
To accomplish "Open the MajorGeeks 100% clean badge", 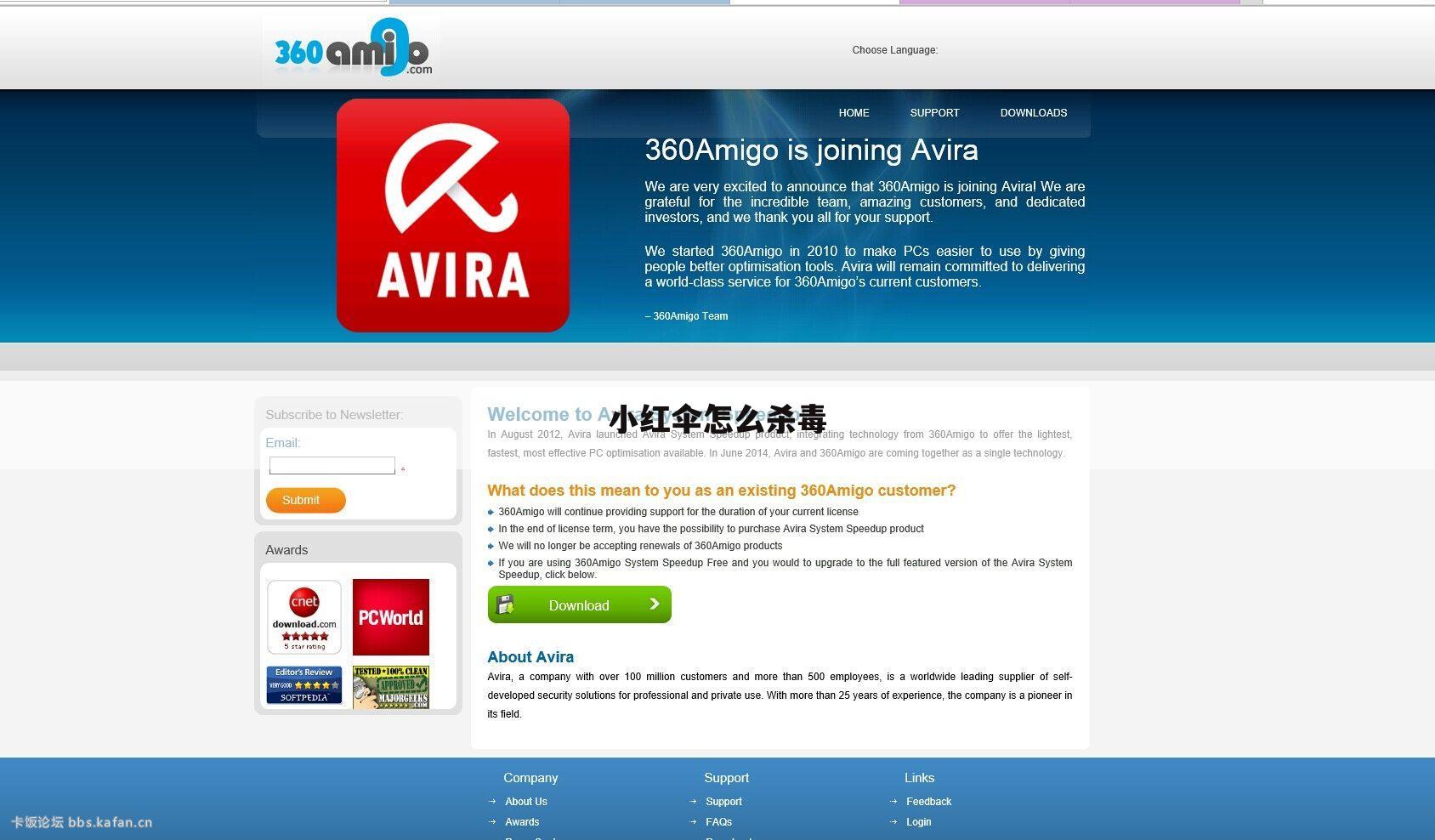I will click(391, 687).
